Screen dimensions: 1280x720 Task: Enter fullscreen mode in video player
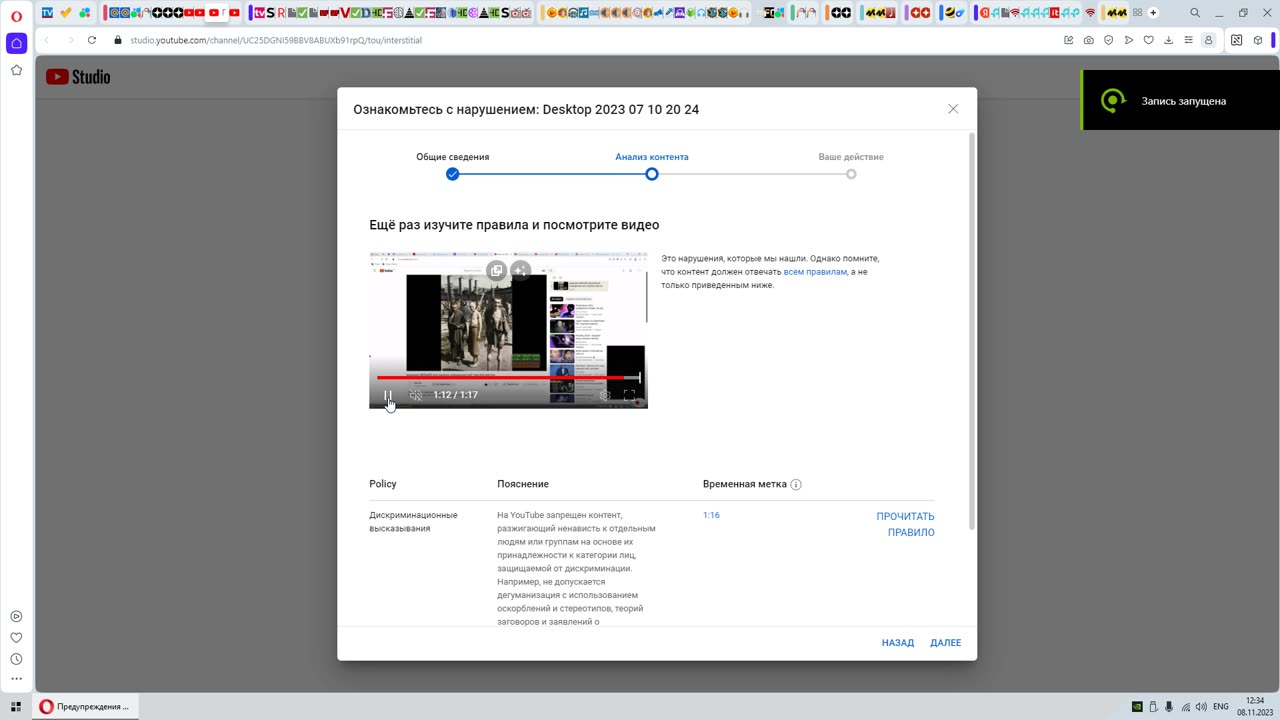coord(630,395)
